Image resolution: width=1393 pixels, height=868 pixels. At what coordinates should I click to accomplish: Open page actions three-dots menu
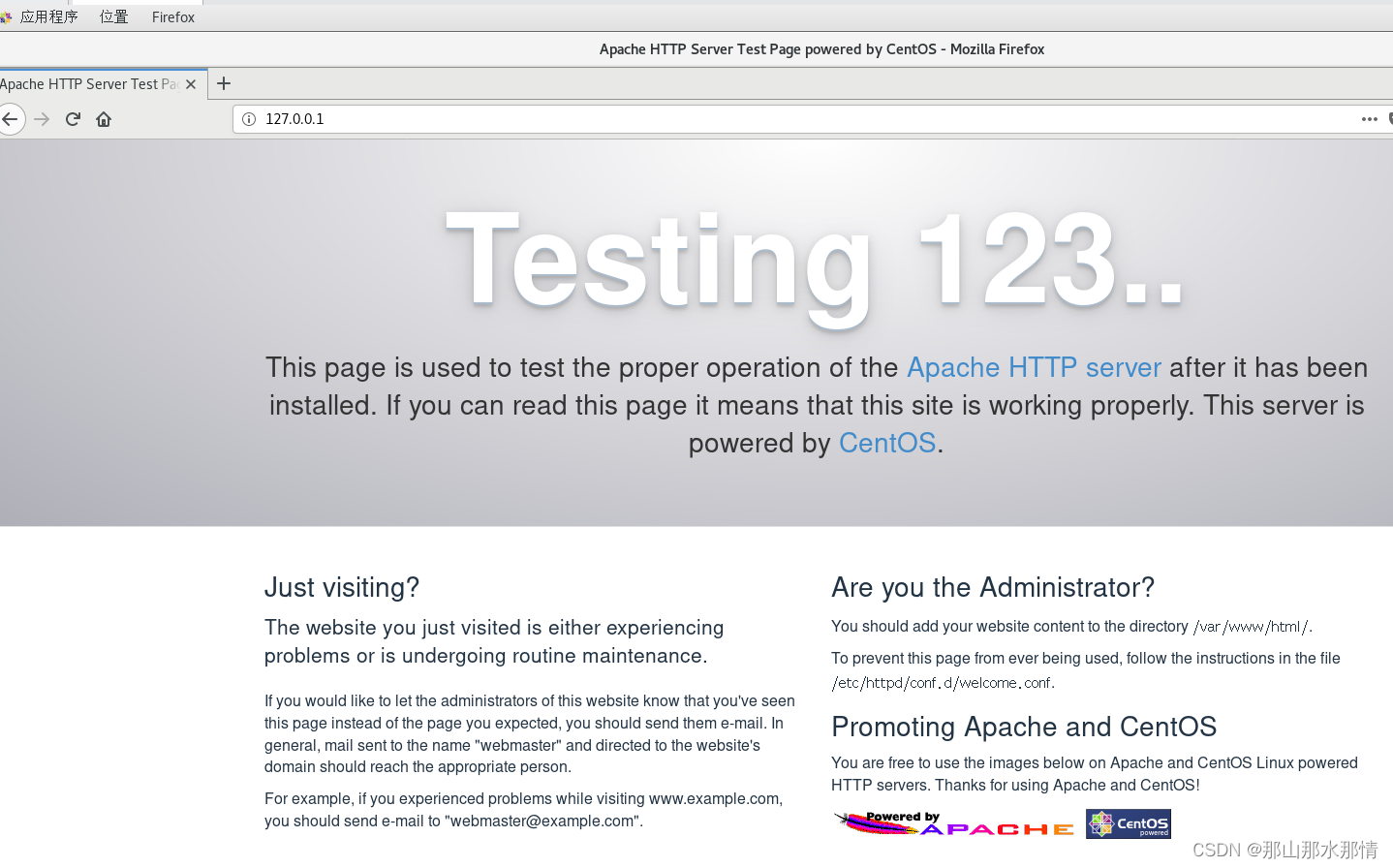click(1369, 119)
